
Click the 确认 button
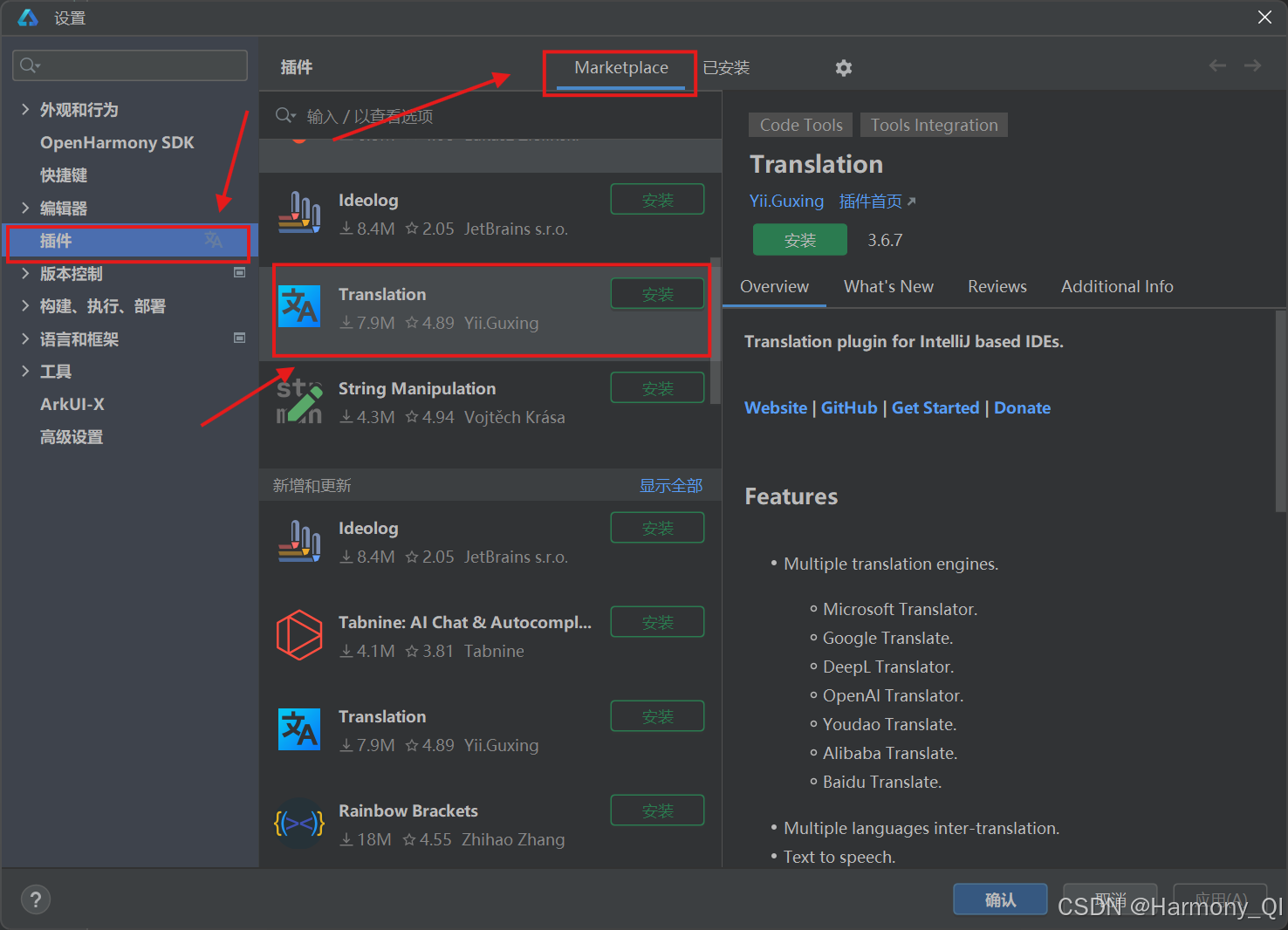click(x=1000, y=899)
